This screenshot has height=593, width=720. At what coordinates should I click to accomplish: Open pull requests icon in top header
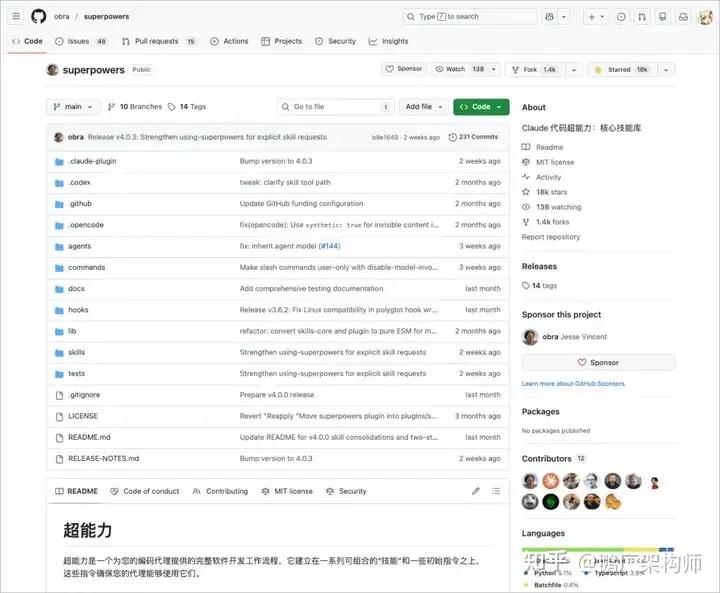(641, 17)
